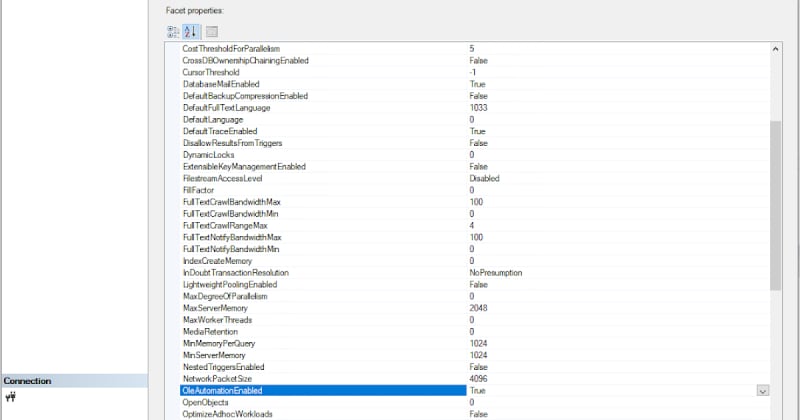Select the DynamicLocks property
The image size is (800, 420).
[x=209, y=155]
